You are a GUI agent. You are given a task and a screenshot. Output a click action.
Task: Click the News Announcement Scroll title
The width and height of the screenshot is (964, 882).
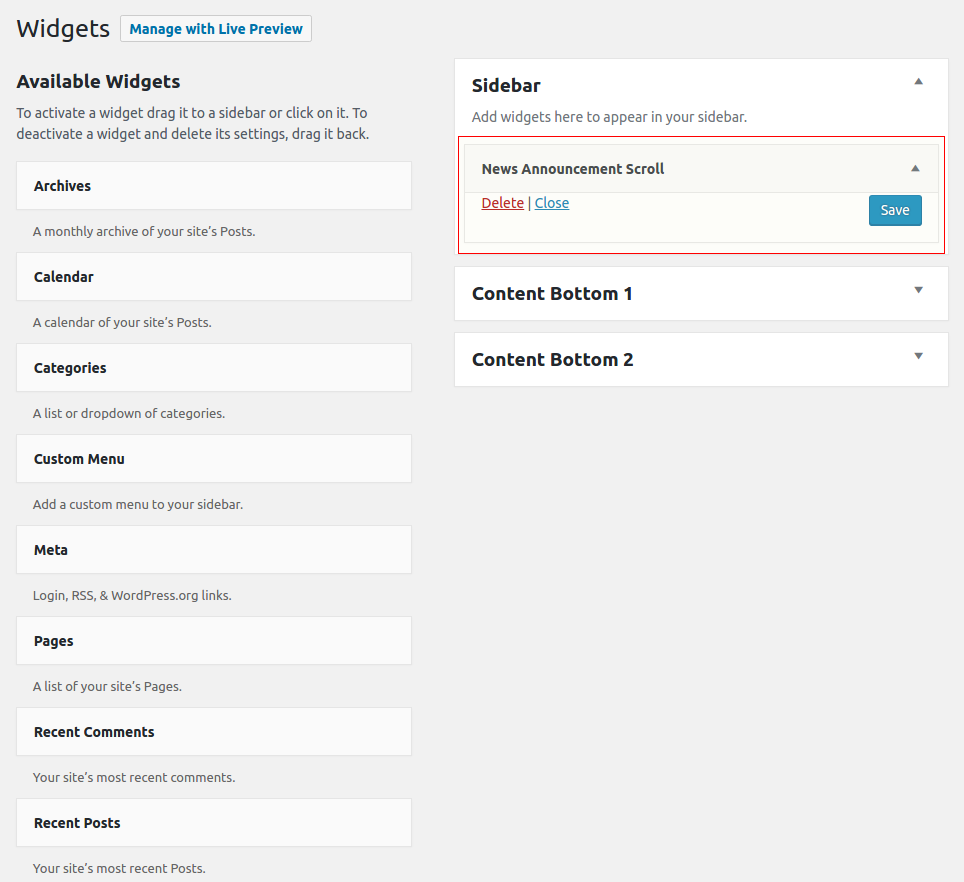pos(572,169)
